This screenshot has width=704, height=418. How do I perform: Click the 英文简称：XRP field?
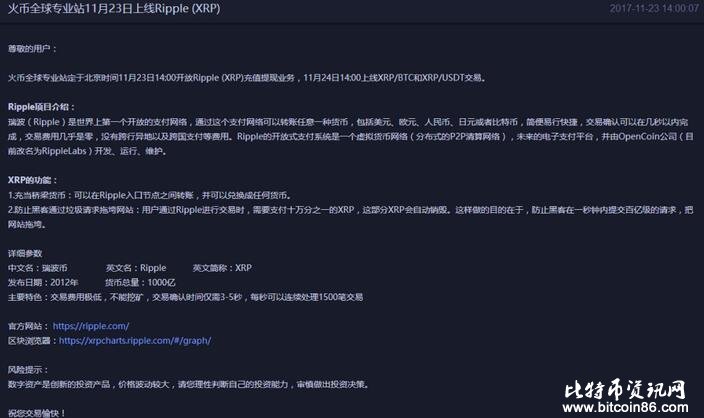click(223, 268)
